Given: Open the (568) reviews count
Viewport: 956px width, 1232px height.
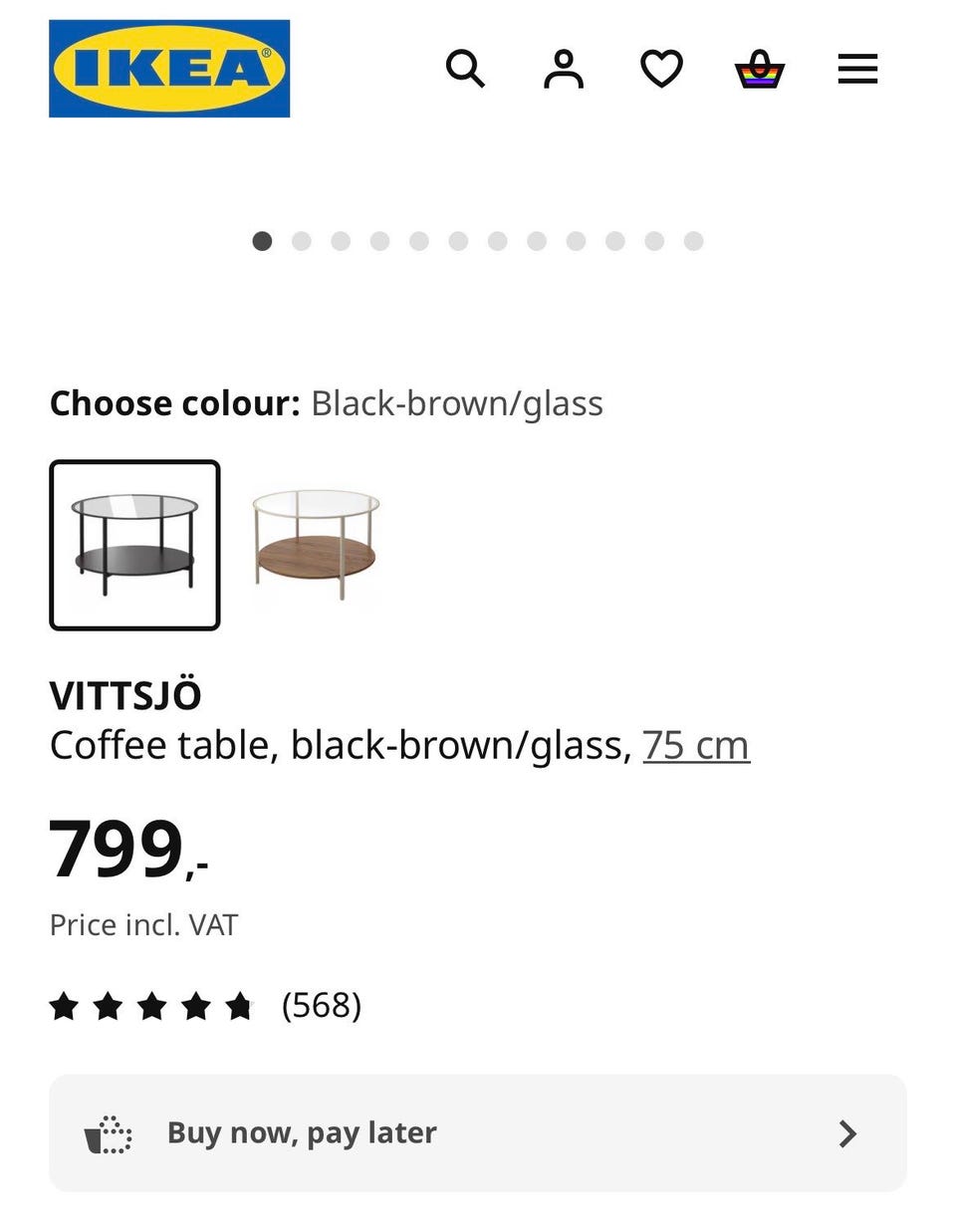Looking at the screenshot, I should point(322,1005).
